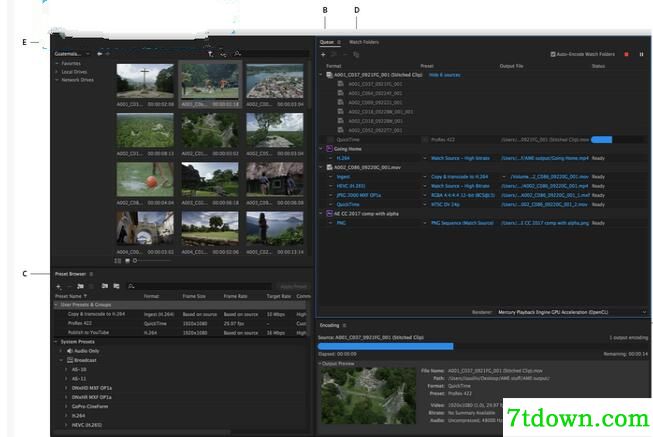Click the red Stop Queue button
Screen dimensions: 653x437
coord(626,54)
